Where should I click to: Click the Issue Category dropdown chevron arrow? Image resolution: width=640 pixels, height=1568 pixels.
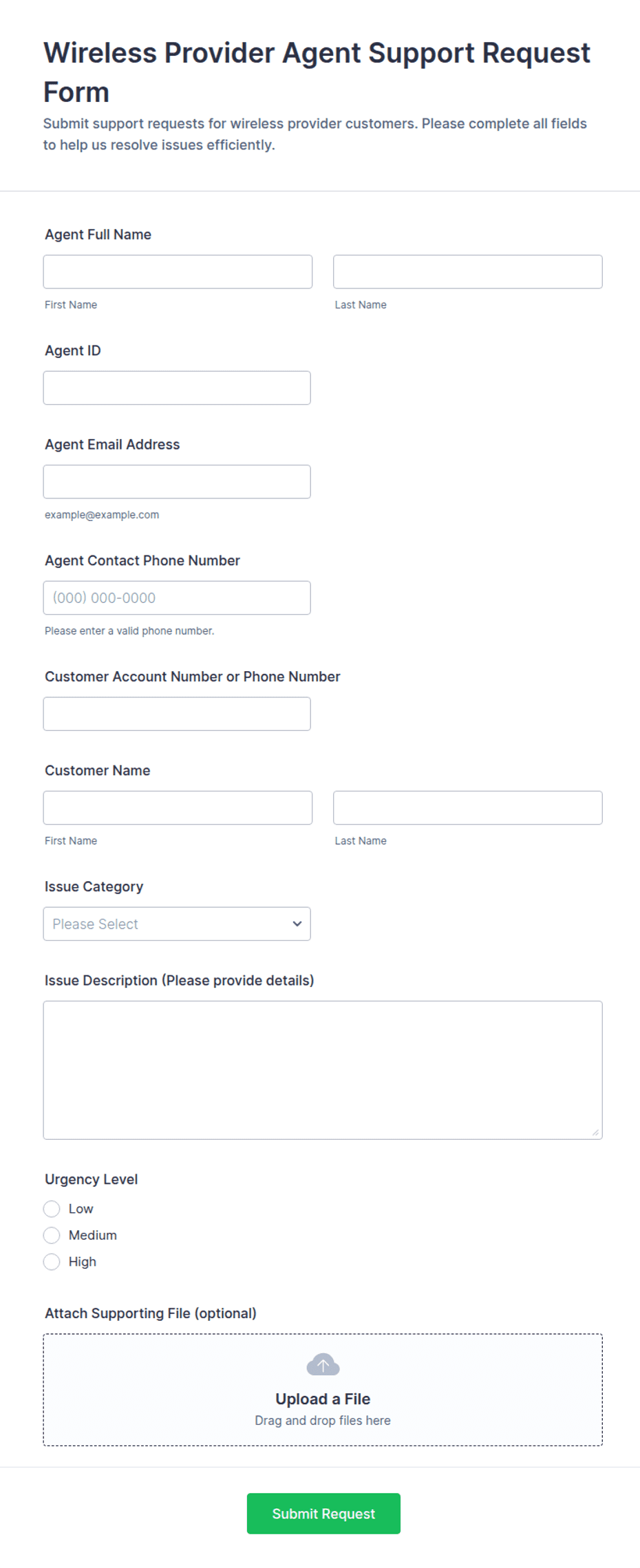coord(297,924)
